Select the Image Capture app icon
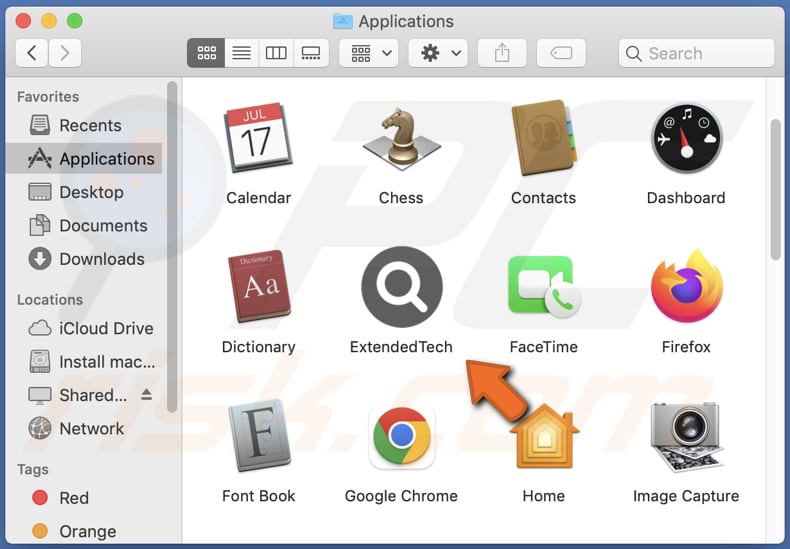This screenshot has height=549, width=790. click(x=686, y=436)
